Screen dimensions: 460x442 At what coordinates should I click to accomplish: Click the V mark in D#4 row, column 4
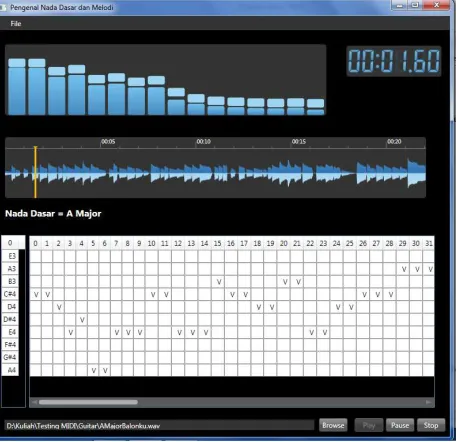tap(82, 320)
